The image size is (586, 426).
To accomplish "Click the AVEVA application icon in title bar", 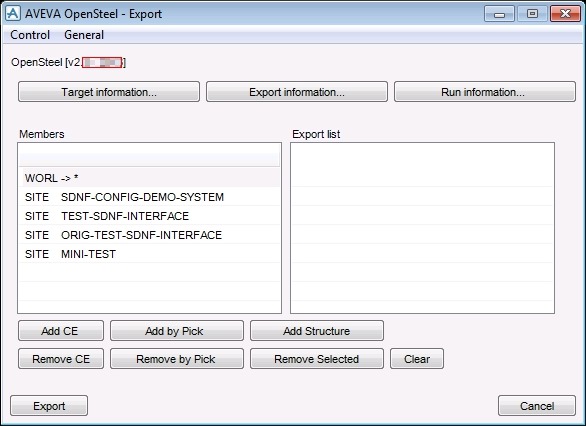I will [13, 13].
